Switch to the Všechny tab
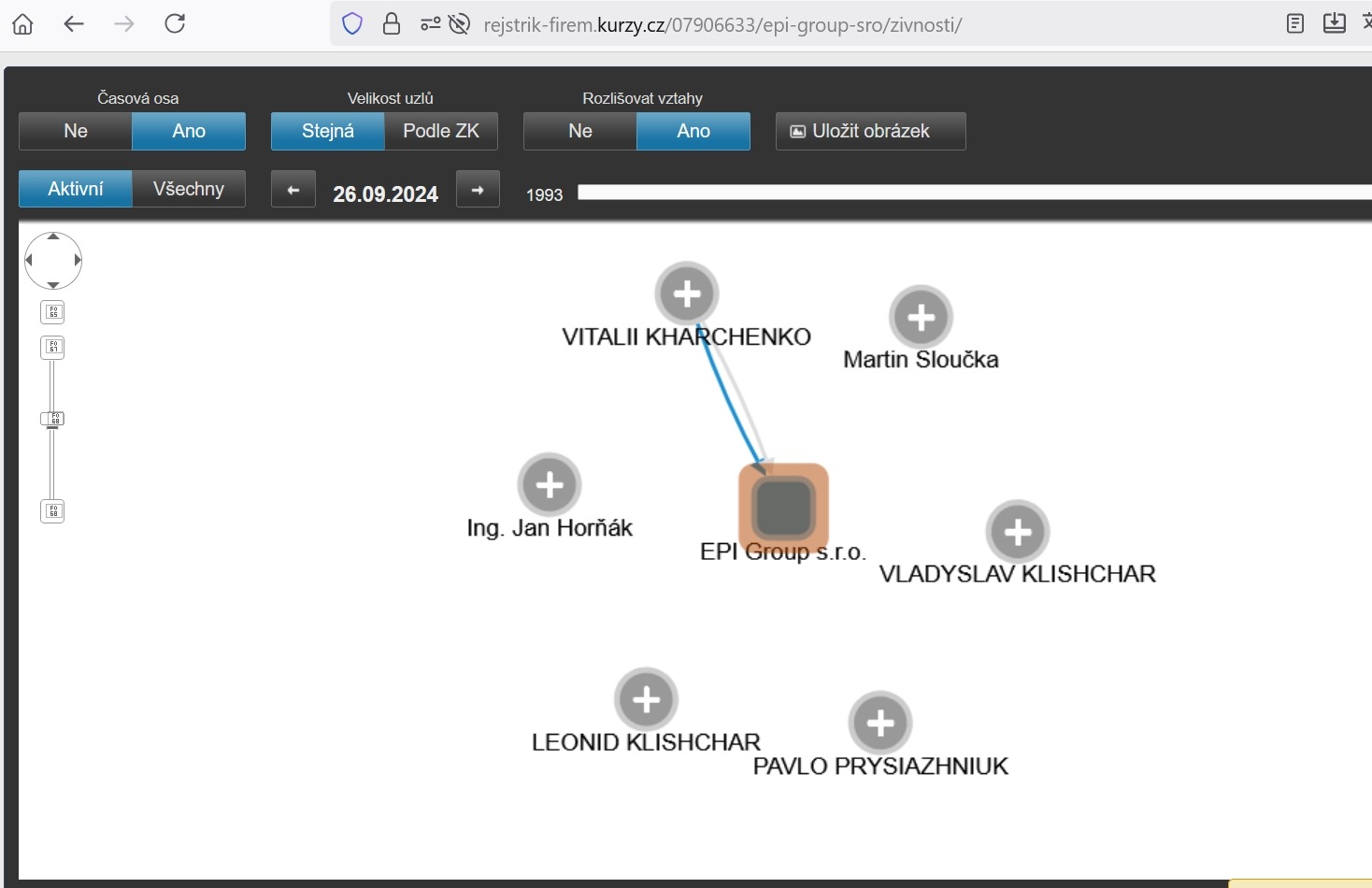 click(189, 189)
